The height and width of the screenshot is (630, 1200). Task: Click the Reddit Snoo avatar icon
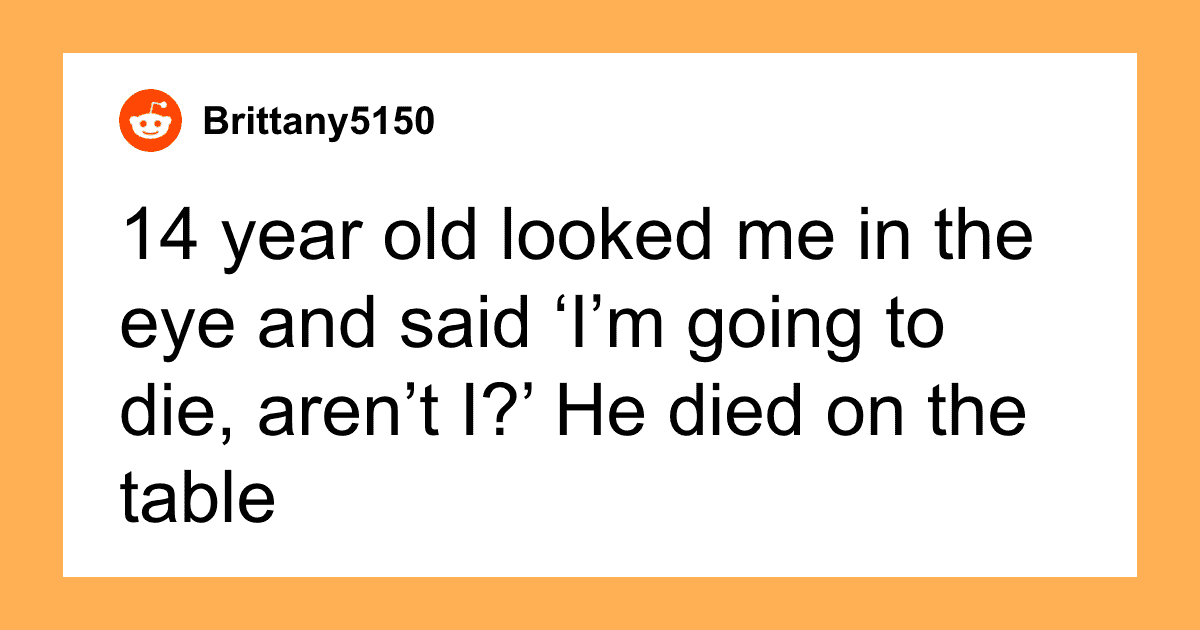coord(150,121)
